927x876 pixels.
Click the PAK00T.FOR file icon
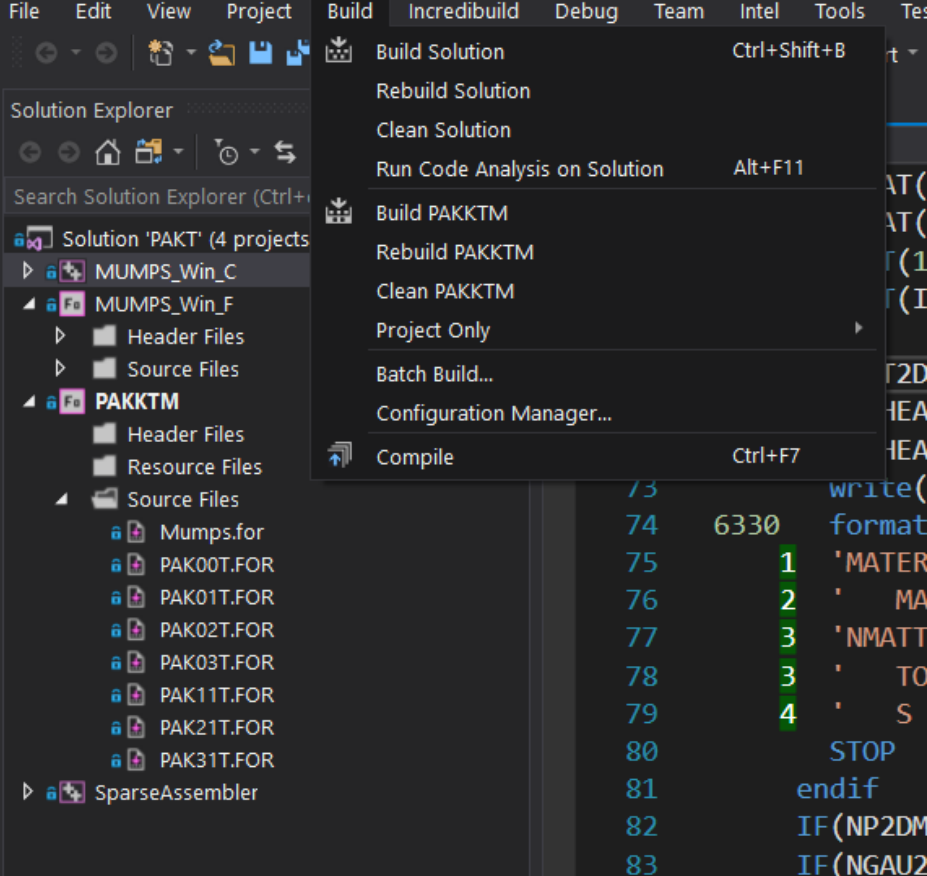[x=136, y=565]
